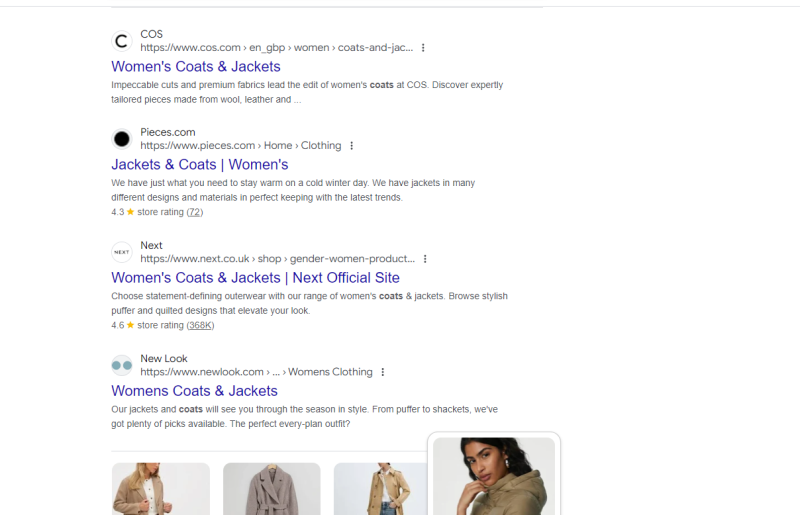The height and width of the screenshot is (515, 800).
Task: Click the next.co.uk URL breadcrumb
Action: (278, 259)
